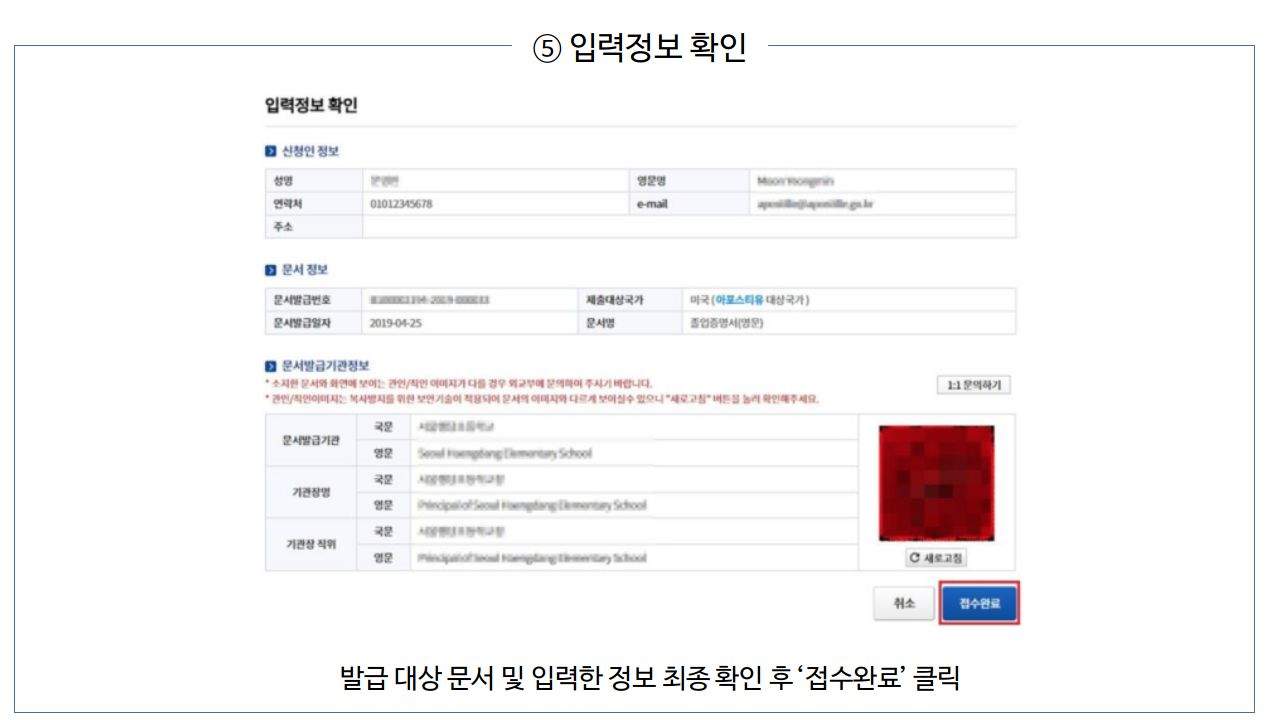Click the 문서발급기관 row header
Image resolution: width=1280 pixels, height=720 pixels.
coord(311,440)
